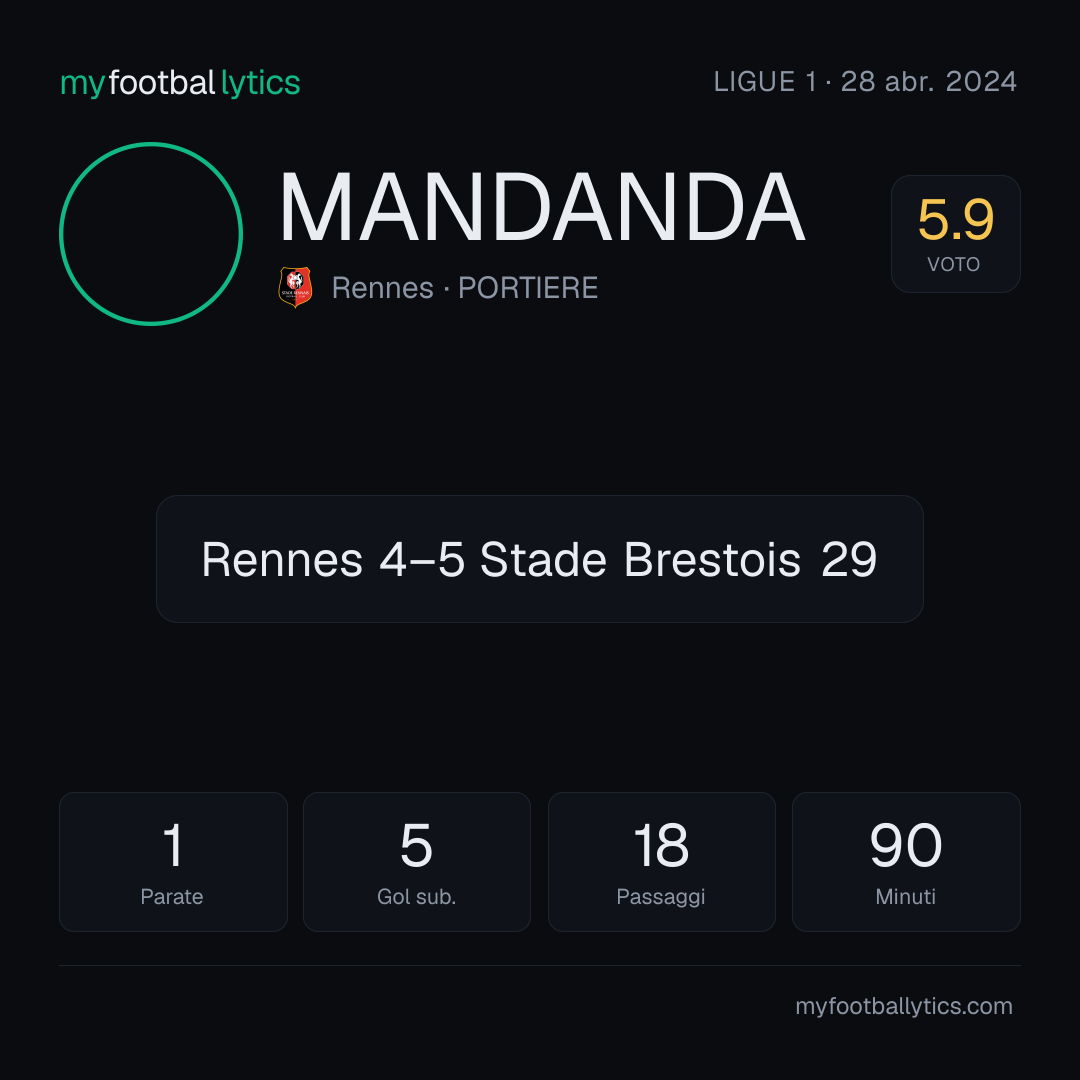Select the 5.9 Voto rating badge
The width and height of the screenshot is (1080, 1080).
click(x=955, y=233)
